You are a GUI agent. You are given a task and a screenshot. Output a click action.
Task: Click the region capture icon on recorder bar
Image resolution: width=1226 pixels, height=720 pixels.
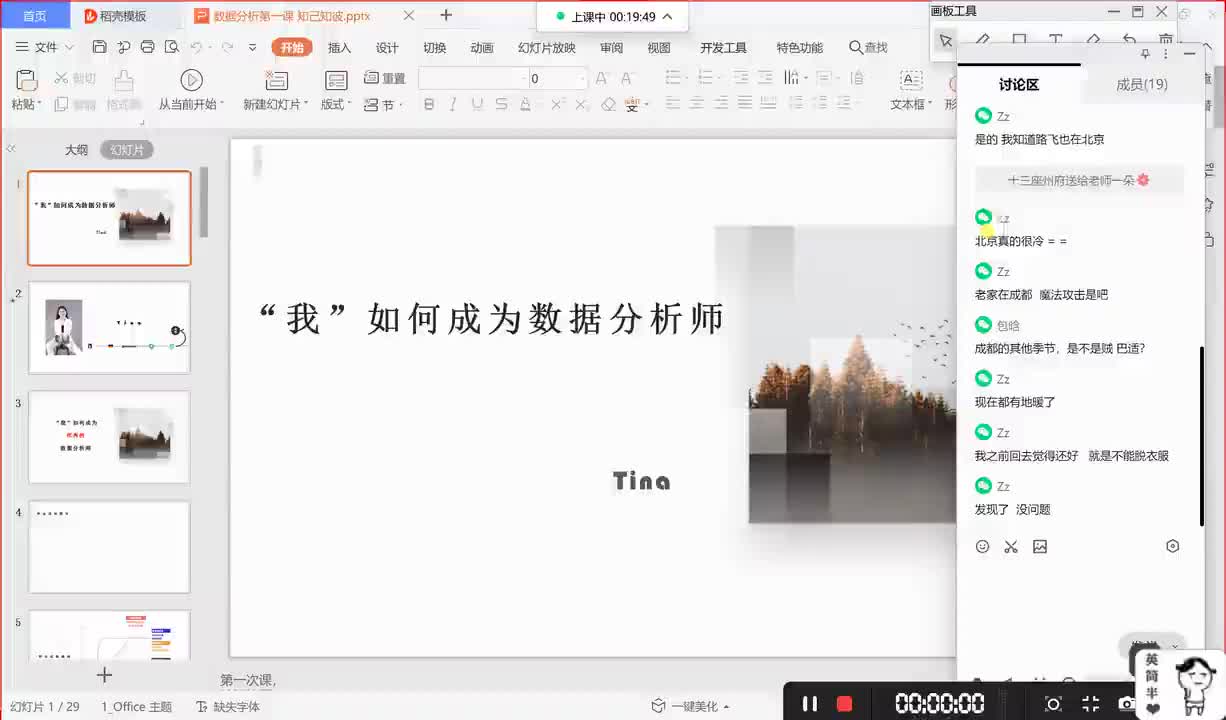tap(1053, 704)
